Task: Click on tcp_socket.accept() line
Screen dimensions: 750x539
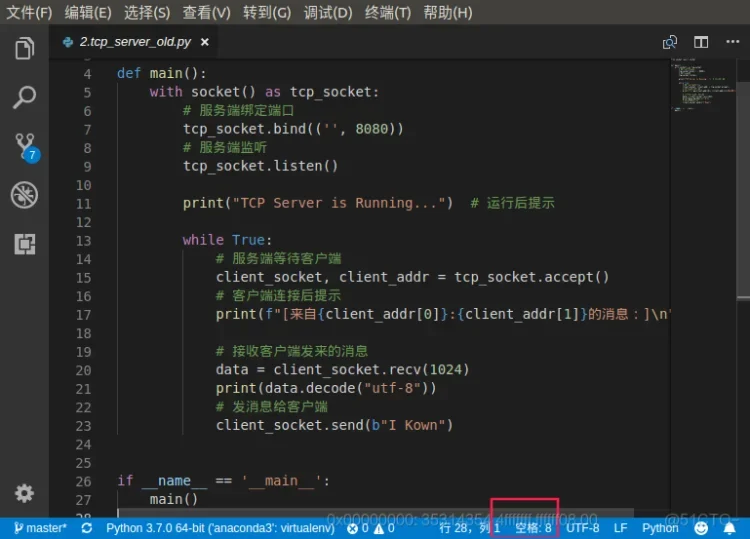Action: (412, 277)
